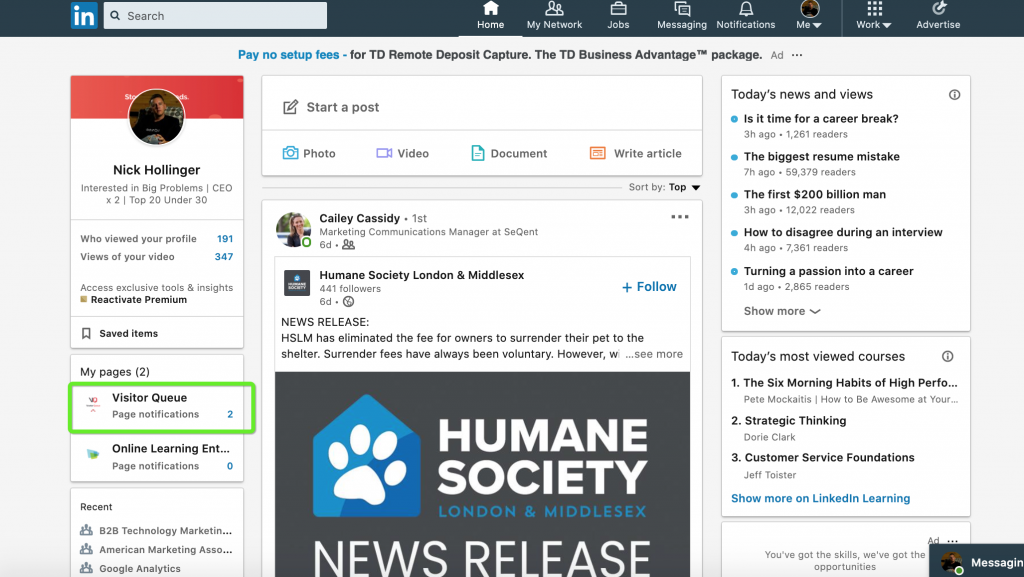Click the Video camera icon
1024x577 pixels.
pyautogui.click(x=384, y=153)
